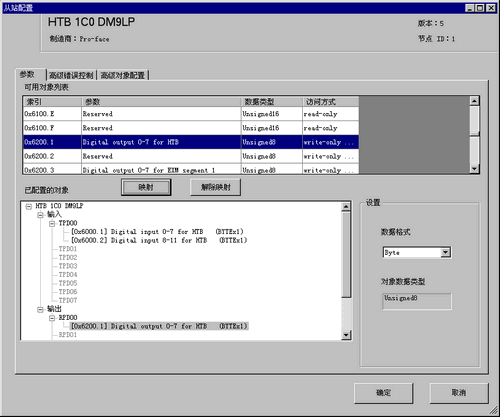This screenshot has width=500, height=417.
Task: Open the 数据格式 Byte dropdown
Action: (x=445, y=253)
